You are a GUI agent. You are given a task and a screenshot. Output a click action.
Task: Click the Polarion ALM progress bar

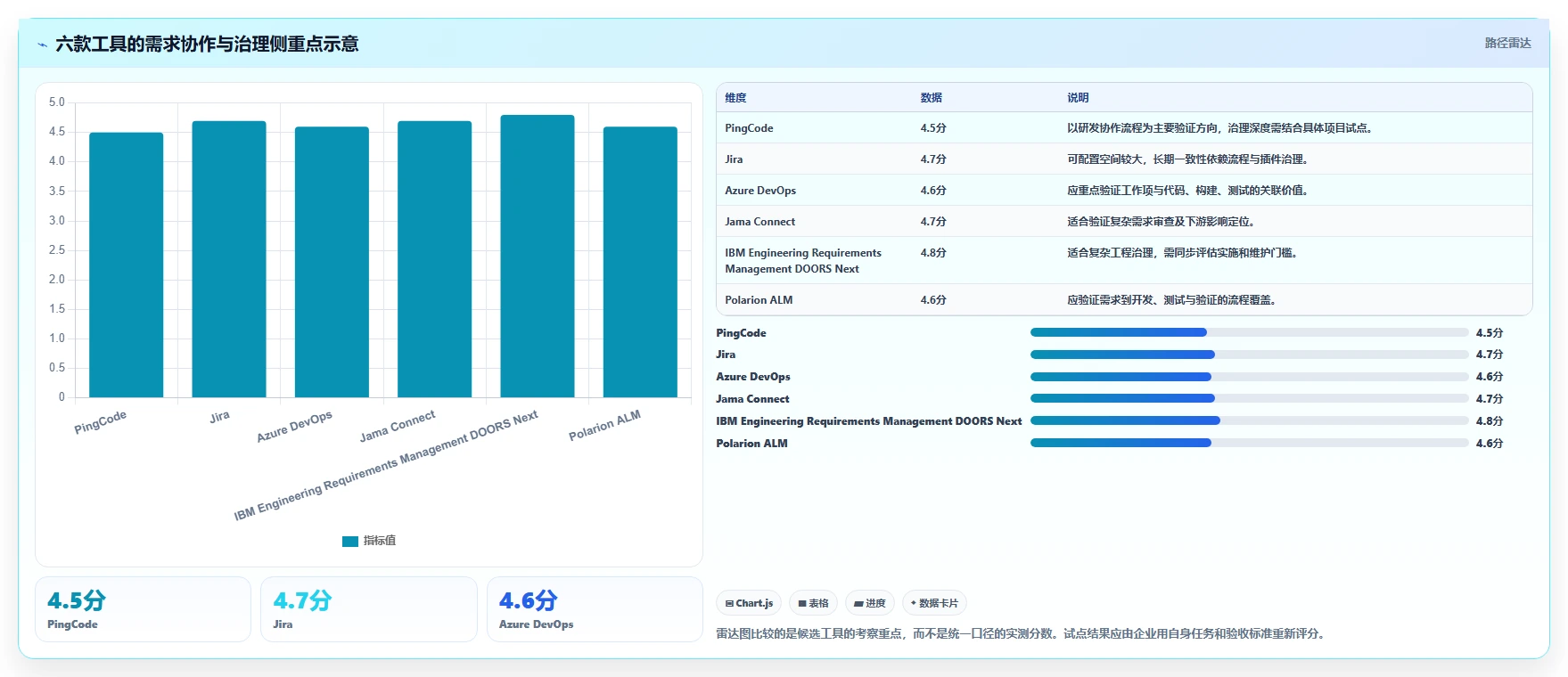point(1249,443)
